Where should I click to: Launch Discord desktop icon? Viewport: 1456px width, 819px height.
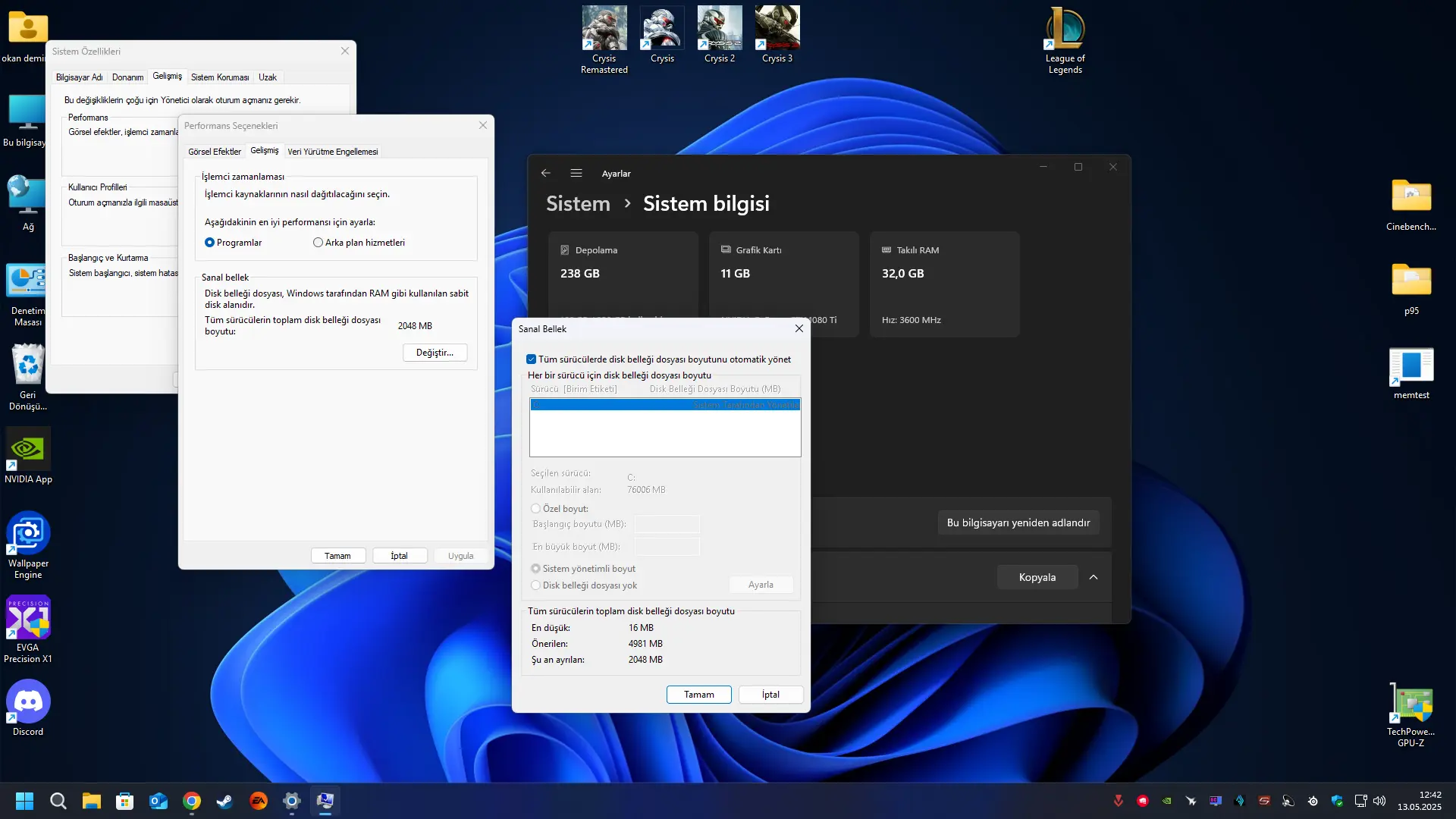click(x=28, y=708)
